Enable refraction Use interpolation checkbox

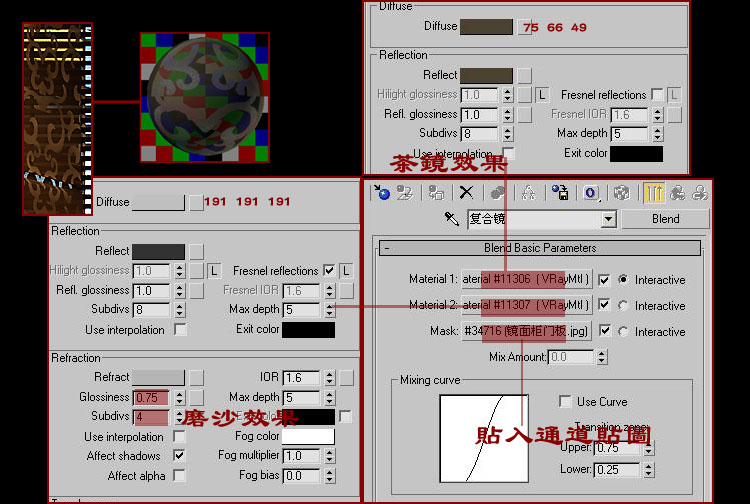[179, 436]
